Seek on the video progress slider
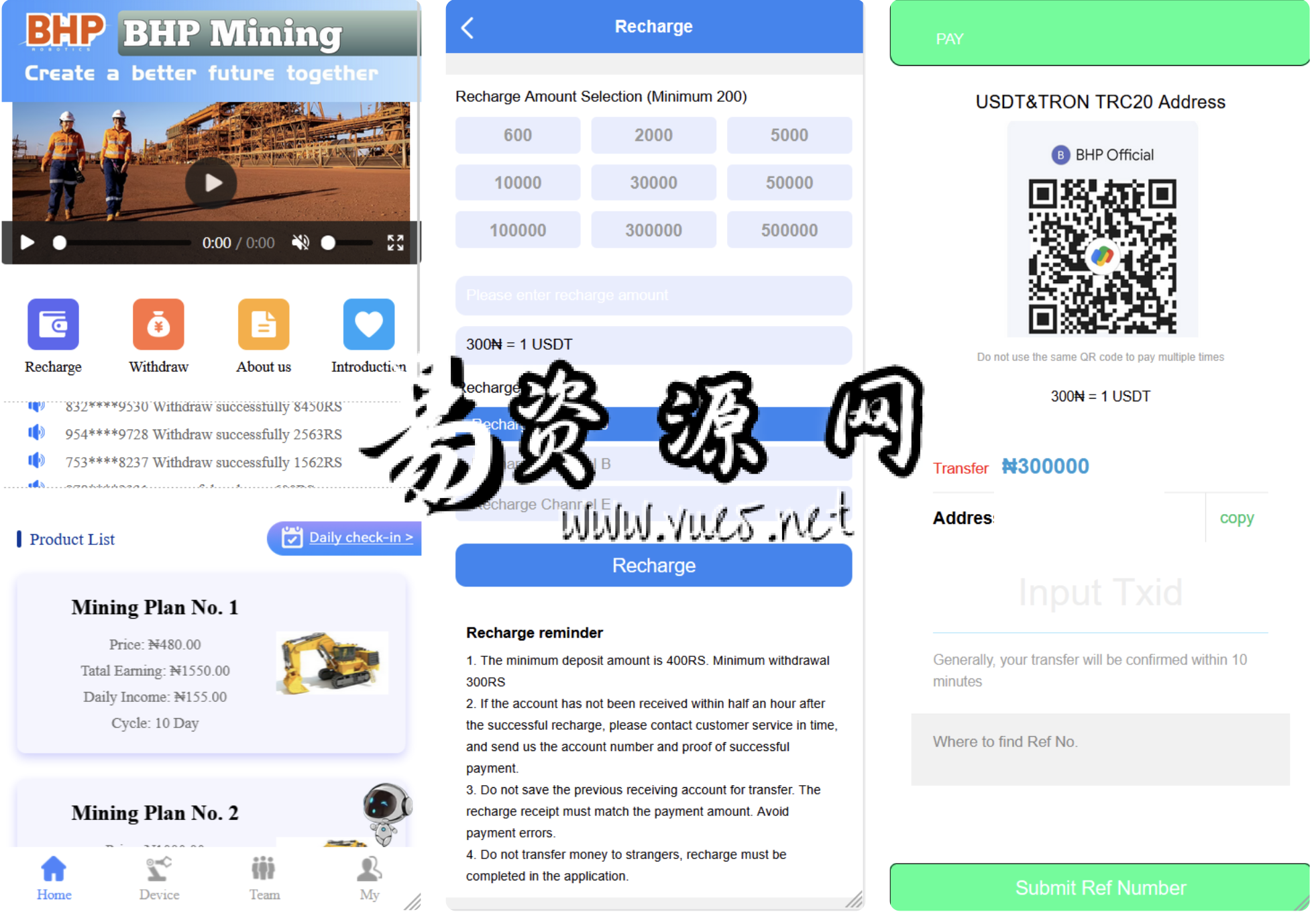This screenshot has width=1316, height=918. pyautogui.click(x=122, y=242)
